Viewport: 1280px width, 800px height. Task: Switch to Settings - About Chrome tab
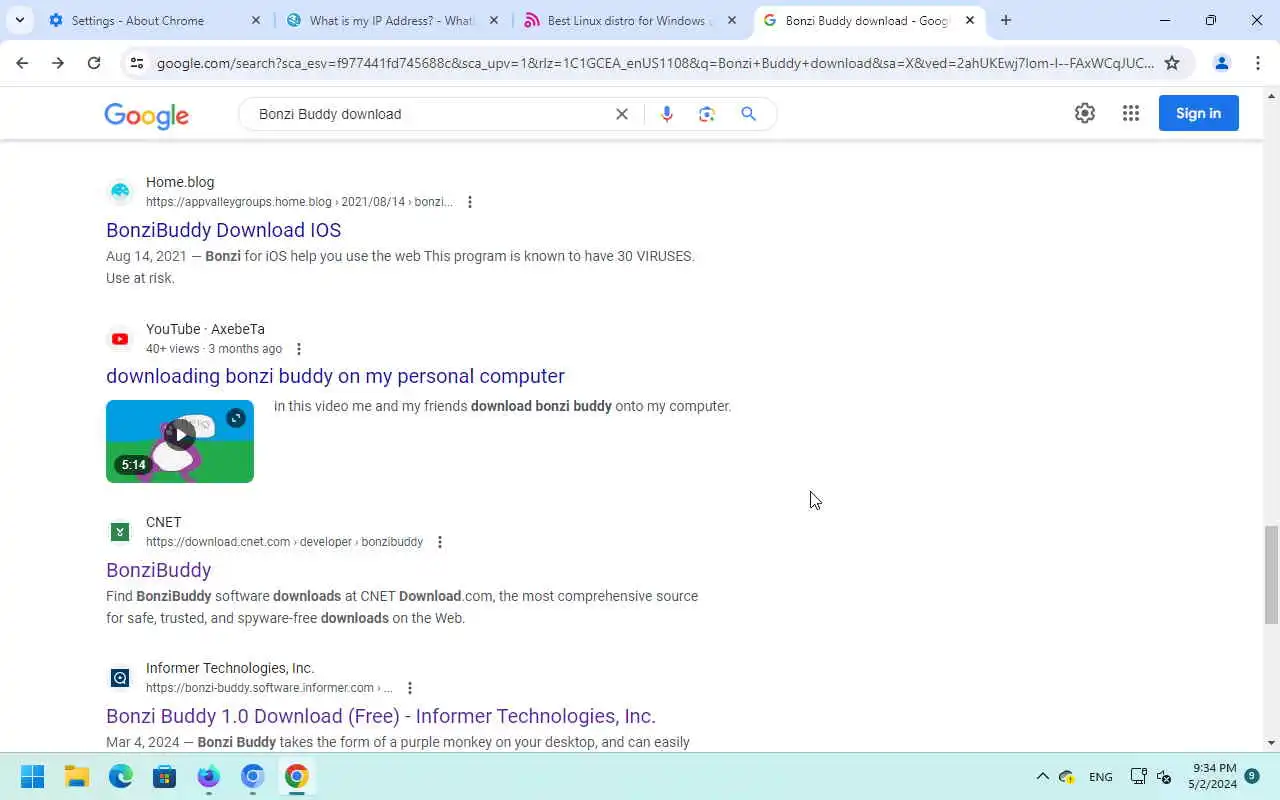tap(156, 20)
